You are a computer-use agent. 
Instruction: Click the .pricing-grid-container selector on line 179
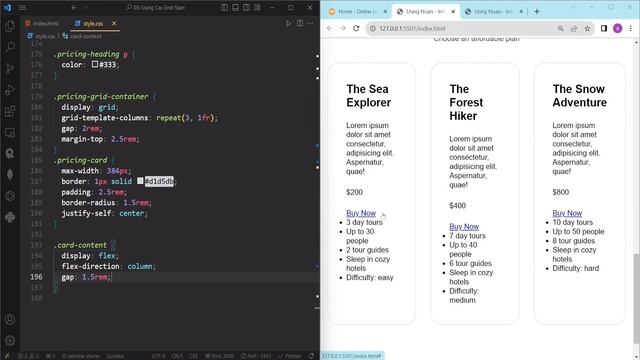pyautogui.click(x=101, y=96)
